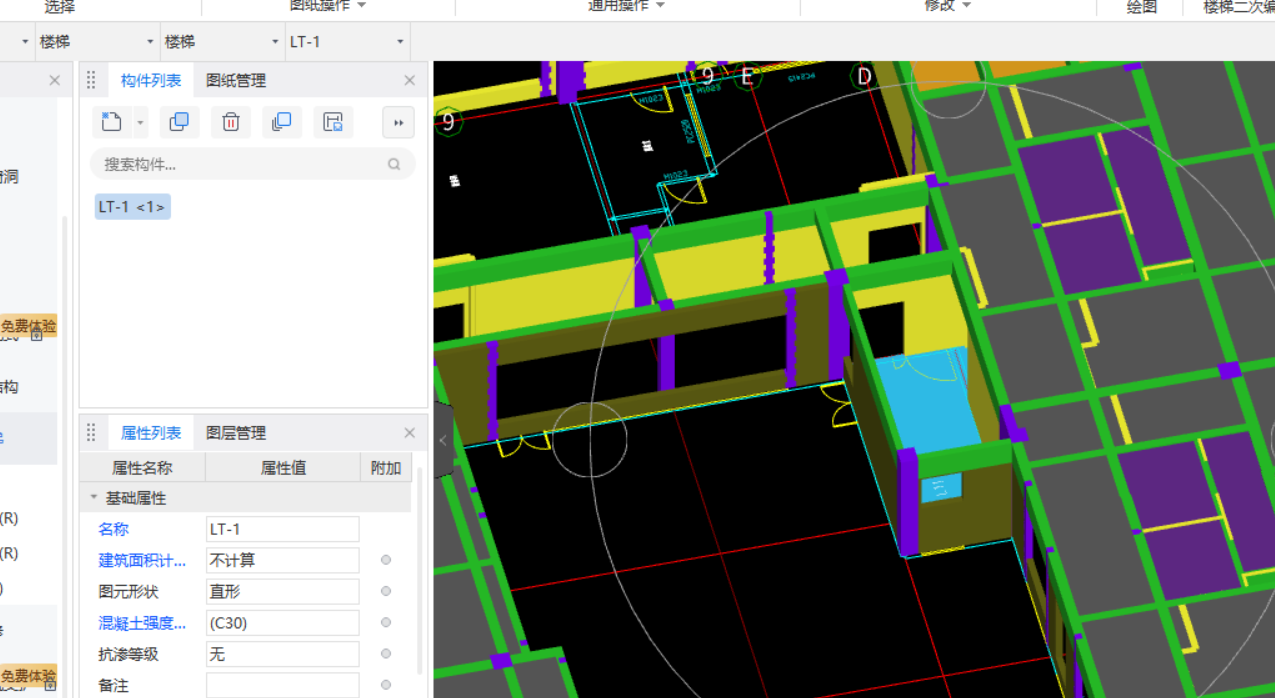
Task: Open the new component dropdown arrow
Action: pyautogui.click(x=140, y=123)
